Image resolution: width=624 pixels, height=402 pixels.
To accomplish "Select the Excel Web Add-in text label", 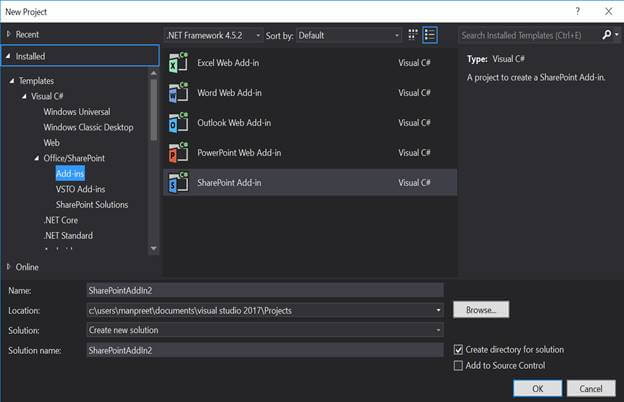I will (x=228, y=63).
